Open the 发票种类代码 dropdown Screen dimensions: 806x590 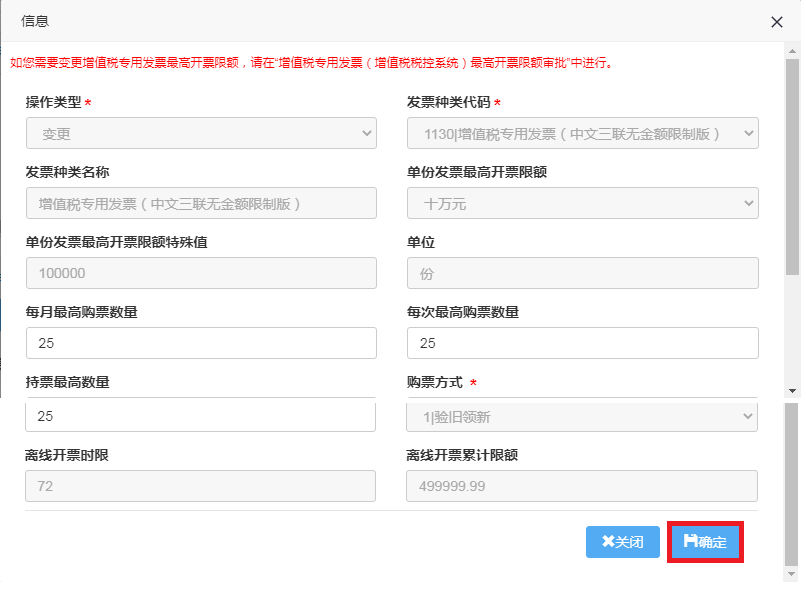click(582, 133)
